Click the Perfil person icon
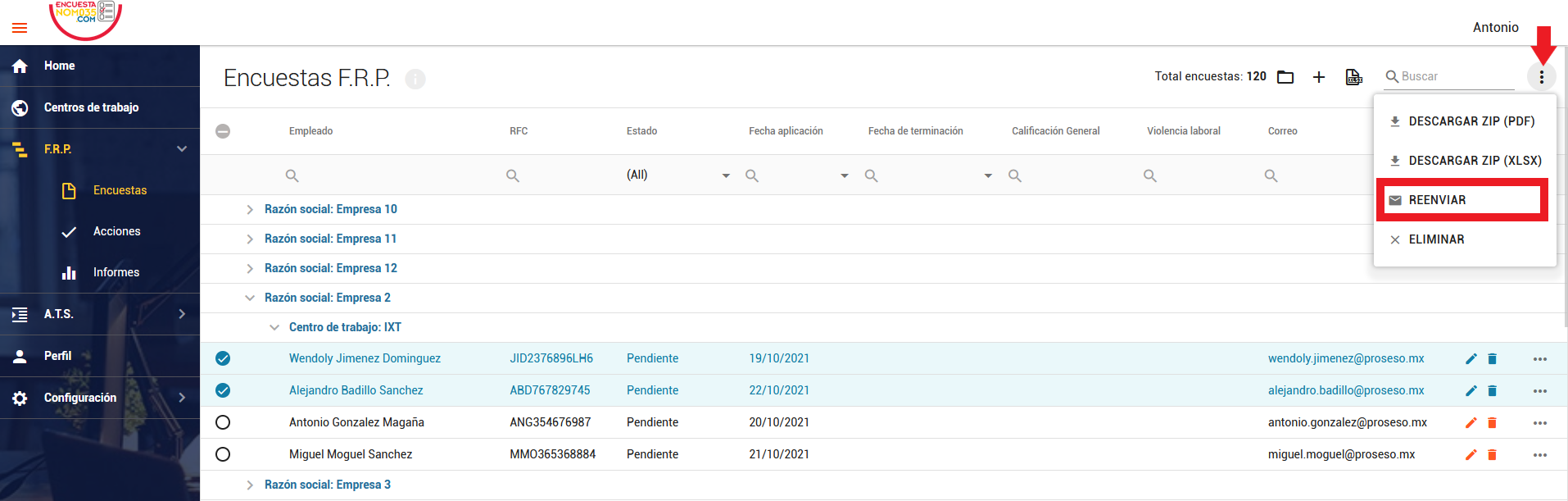The height and width of the screenshot is (501, 1568). click(x=20, y=356)
